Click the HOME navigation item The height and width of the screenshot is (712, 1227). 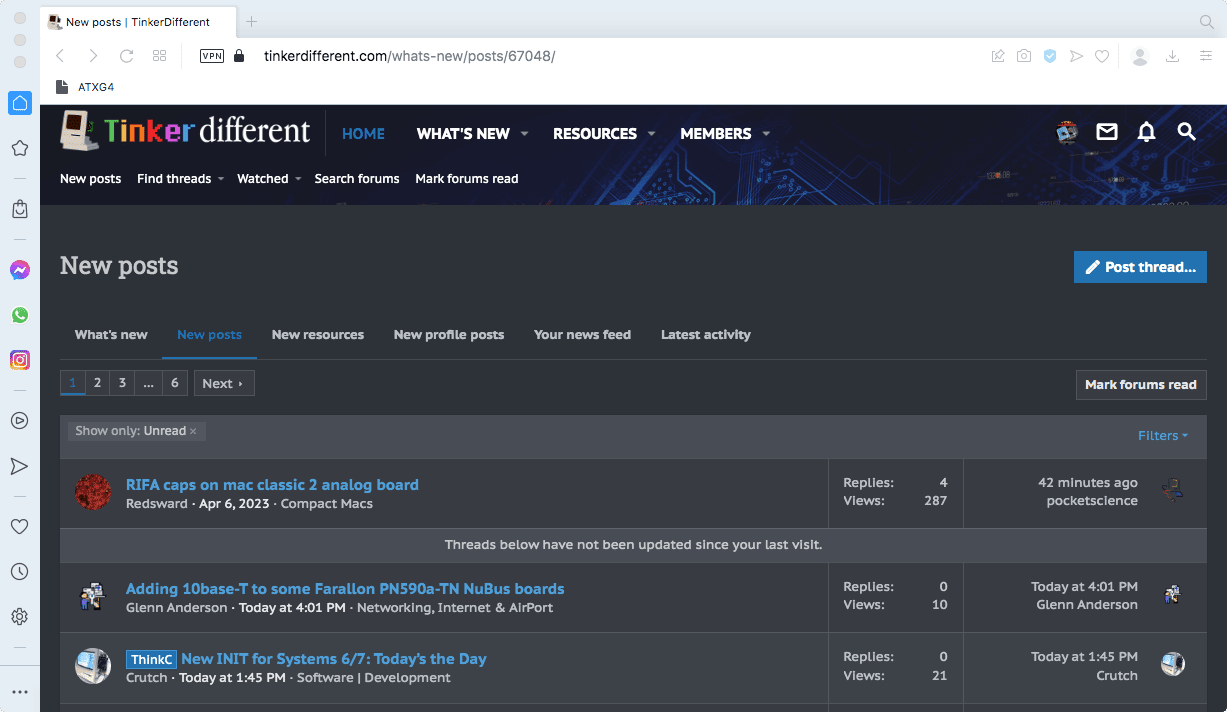(x=363, y=134)
